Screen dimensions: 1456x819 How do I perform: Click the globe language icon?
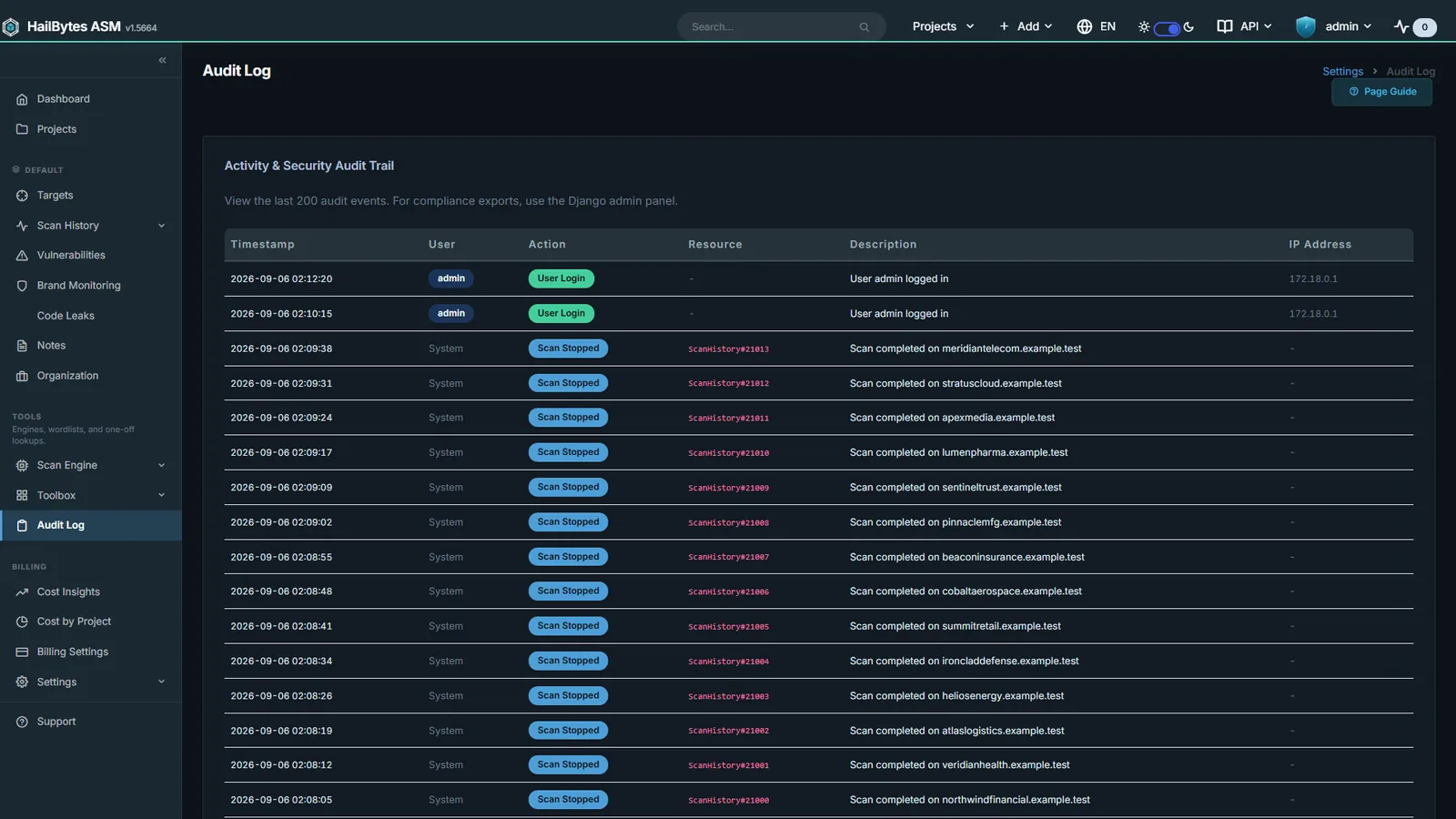coord(1084,26)
